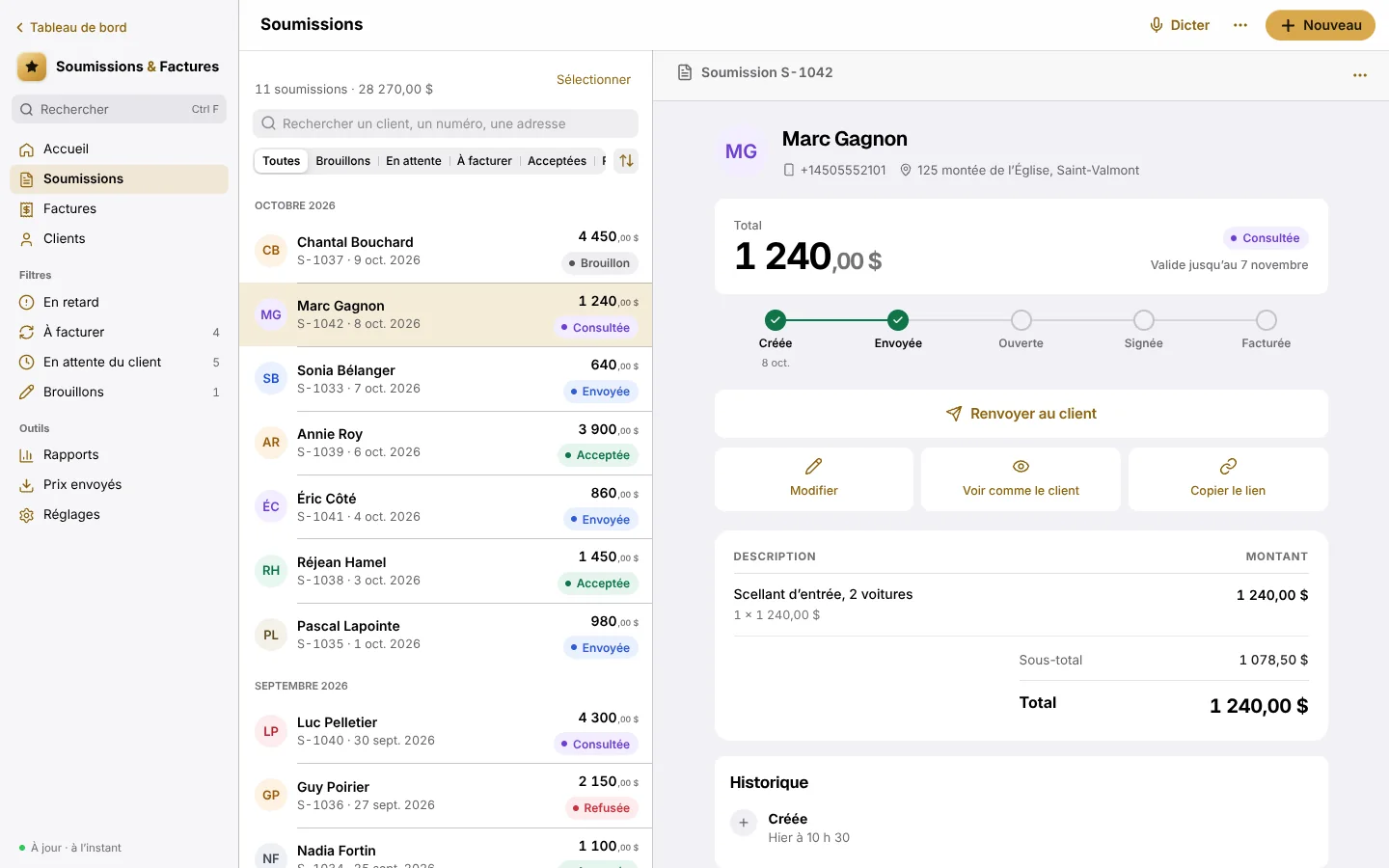Image resolution: width=1389 pixels, height=868 pixels.
Task: Click the Signée progress step circle
Action: (x=1144, y=320)
